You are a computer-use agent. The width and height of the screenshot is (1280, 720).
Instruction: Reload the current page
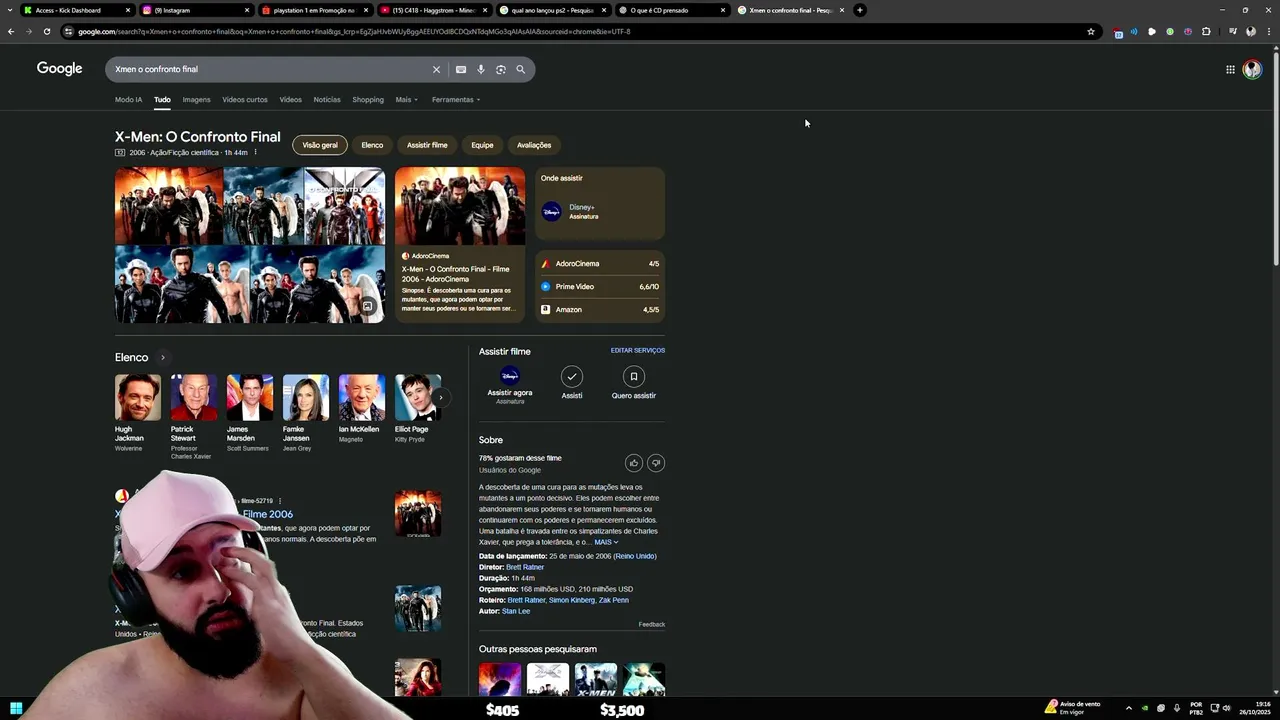[47, 31]
